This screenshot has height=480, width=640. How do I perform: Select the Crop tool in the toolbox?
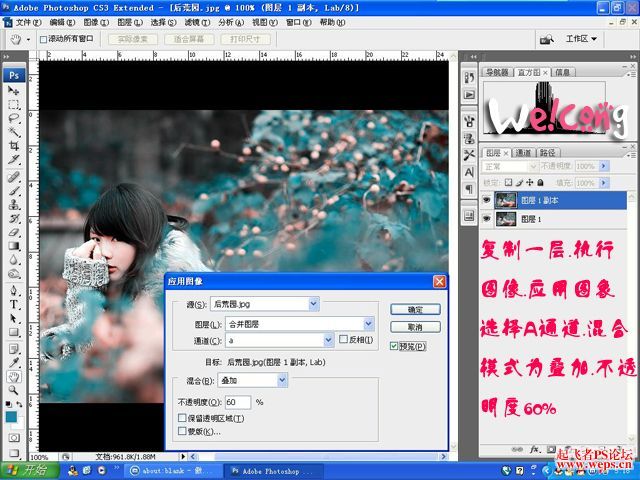click(x=14, y=147)
